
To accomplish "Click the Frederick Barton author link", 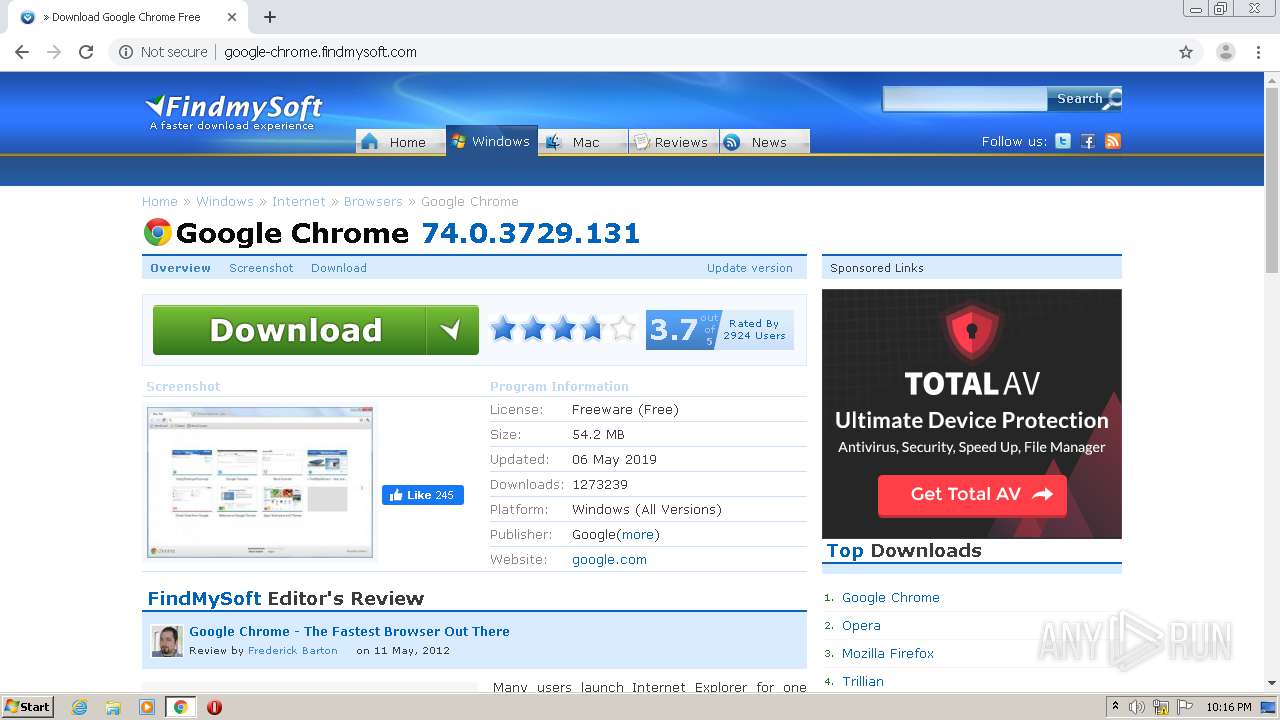I will pos(293,650).
